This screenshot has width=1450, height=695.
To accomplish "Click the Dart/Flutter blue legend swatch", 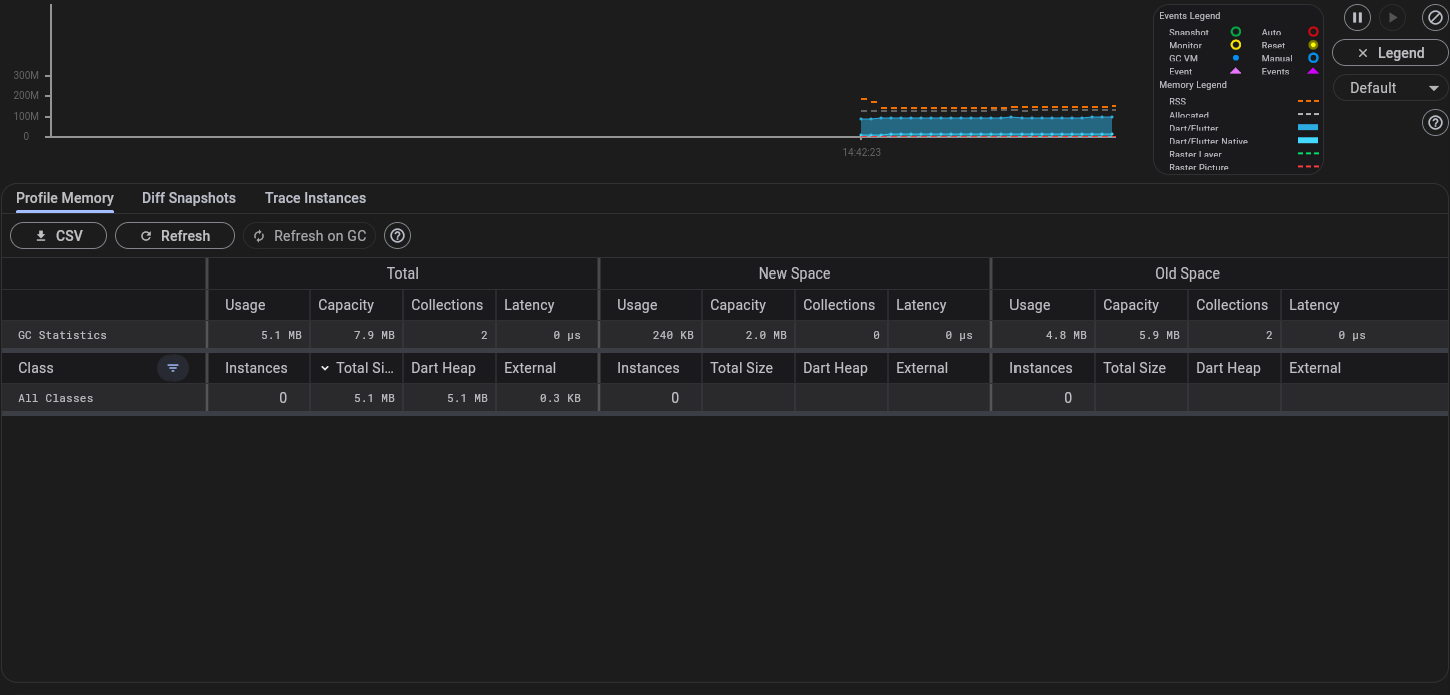I will pyautogui.click(x=1308, y=128).
